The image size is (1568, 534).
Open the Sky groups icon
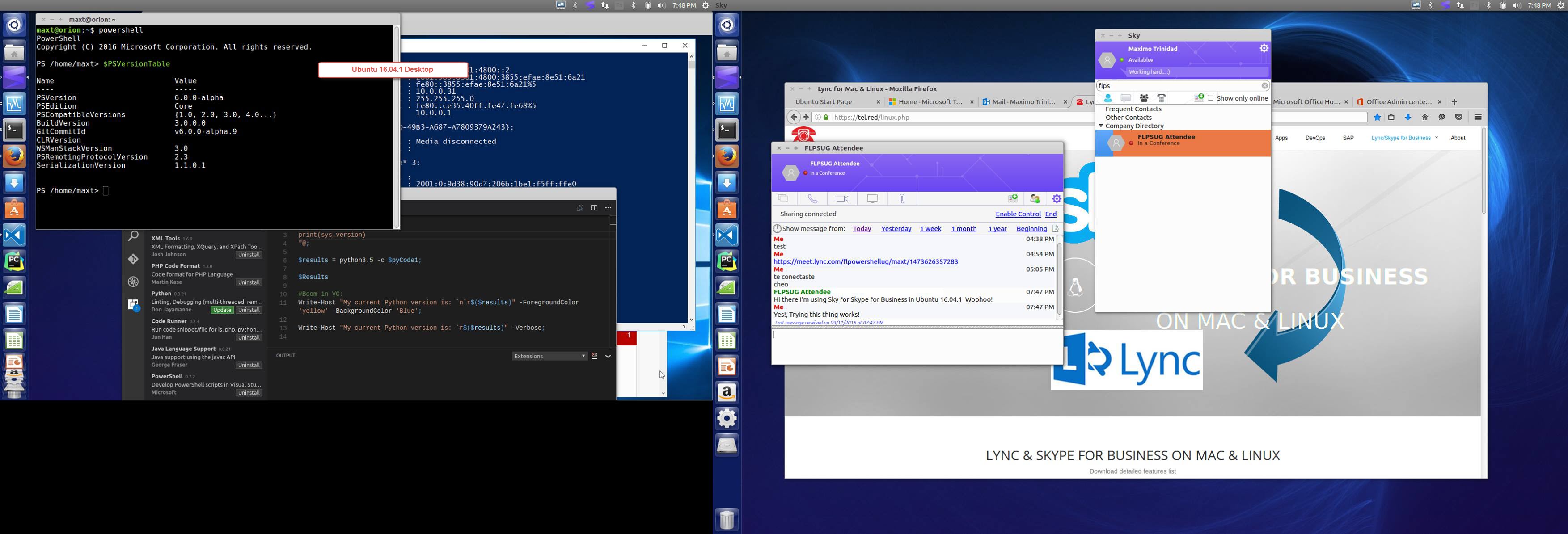pos(1144,98)
